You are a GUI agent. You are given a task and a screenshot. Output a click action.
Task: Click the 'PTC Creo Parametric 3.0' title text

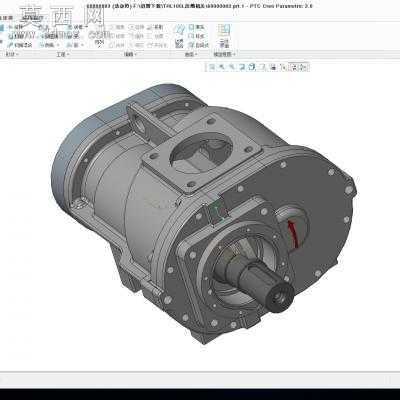pyautogui.click(x=281, y=6)
